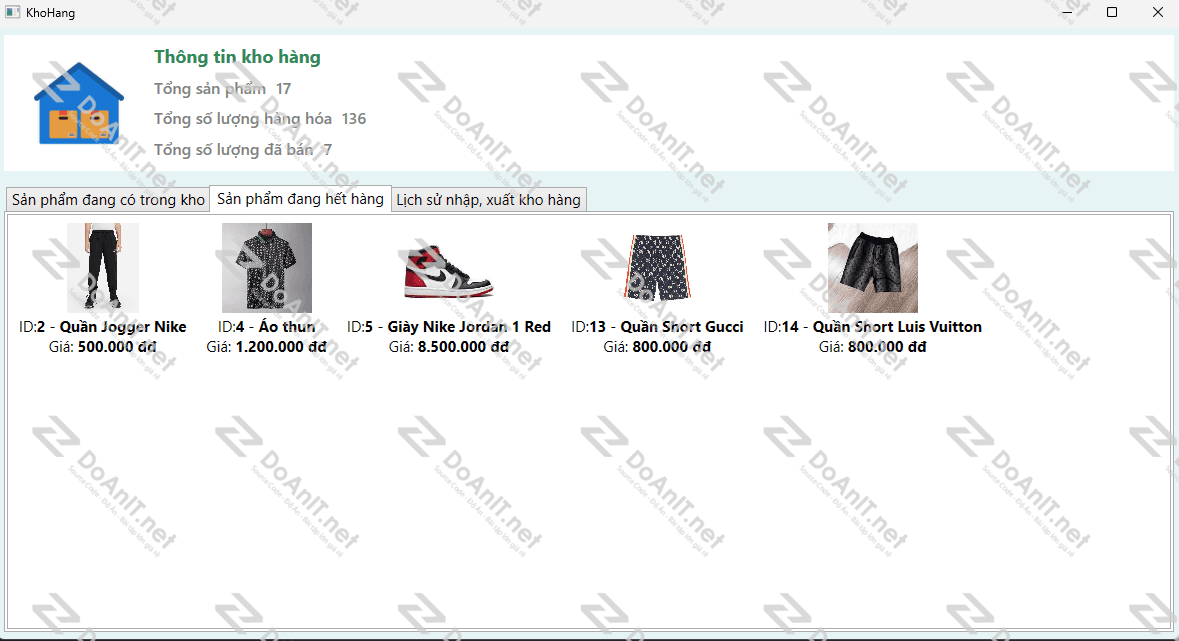Switch to 'Lịch sử nhập, xuất kho hàng' tab

488,199
